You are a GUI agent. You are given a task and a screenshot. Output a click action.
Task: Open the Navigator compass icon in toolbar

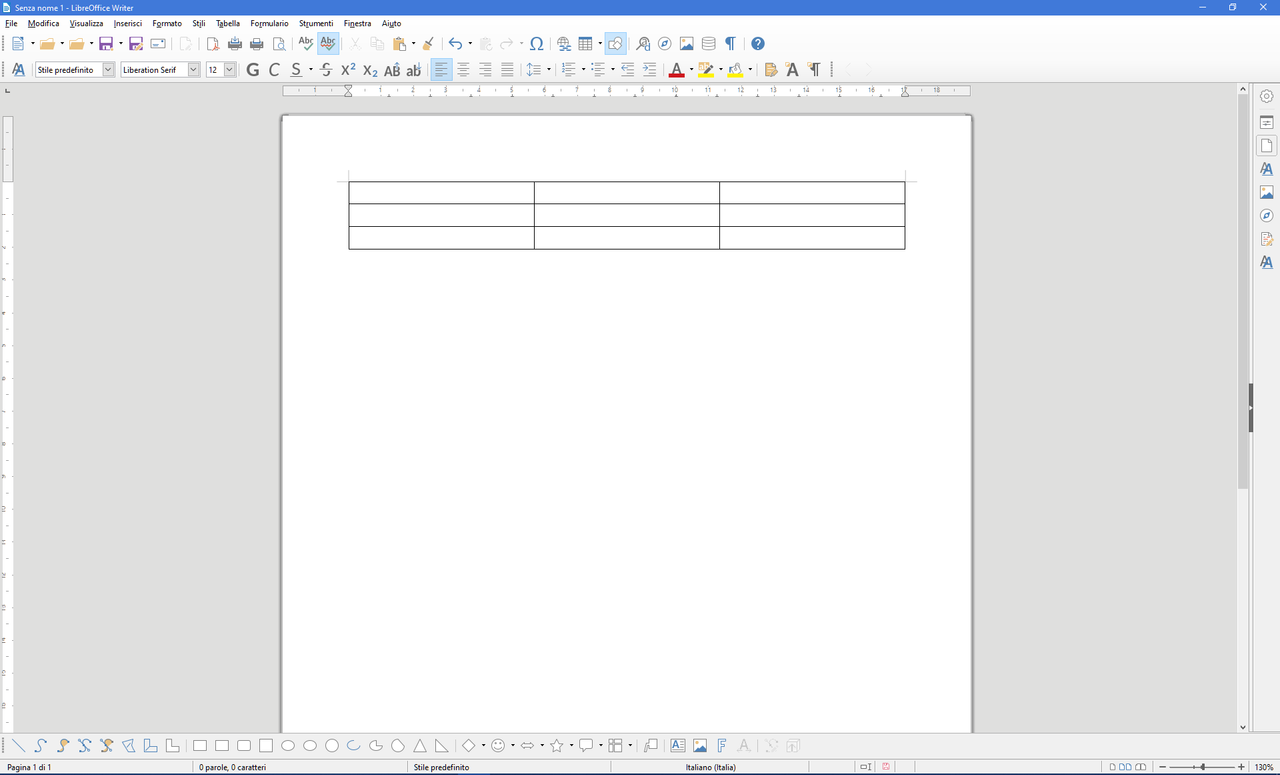[665, 44]
